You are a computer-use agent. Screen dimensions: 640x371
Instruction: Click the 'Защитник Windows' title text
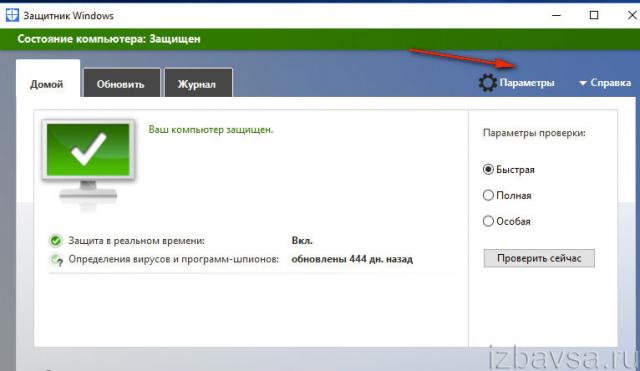tap(68, 16)
